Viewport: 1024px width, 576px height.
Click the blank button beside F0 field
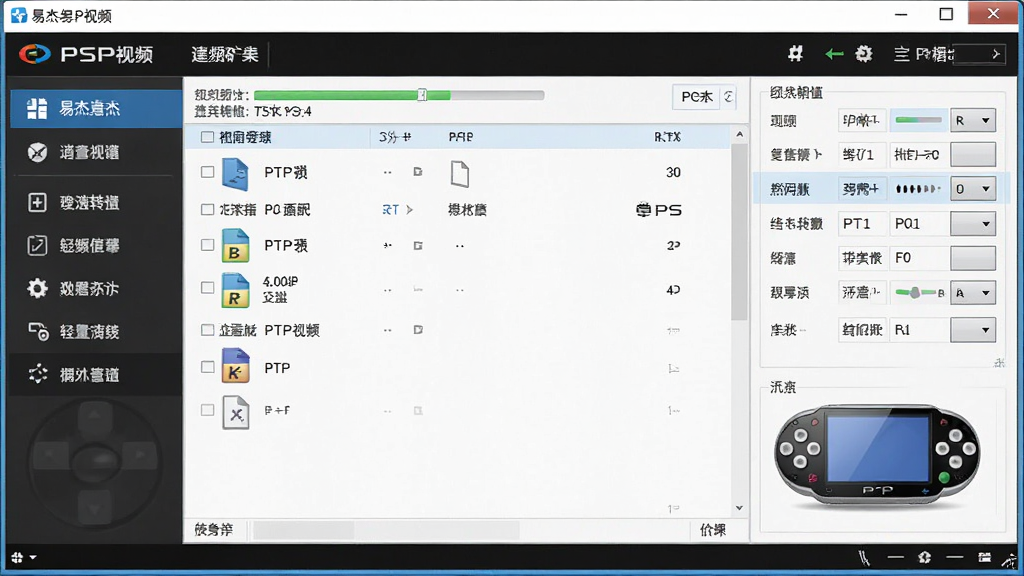click(x=973, y=258)
